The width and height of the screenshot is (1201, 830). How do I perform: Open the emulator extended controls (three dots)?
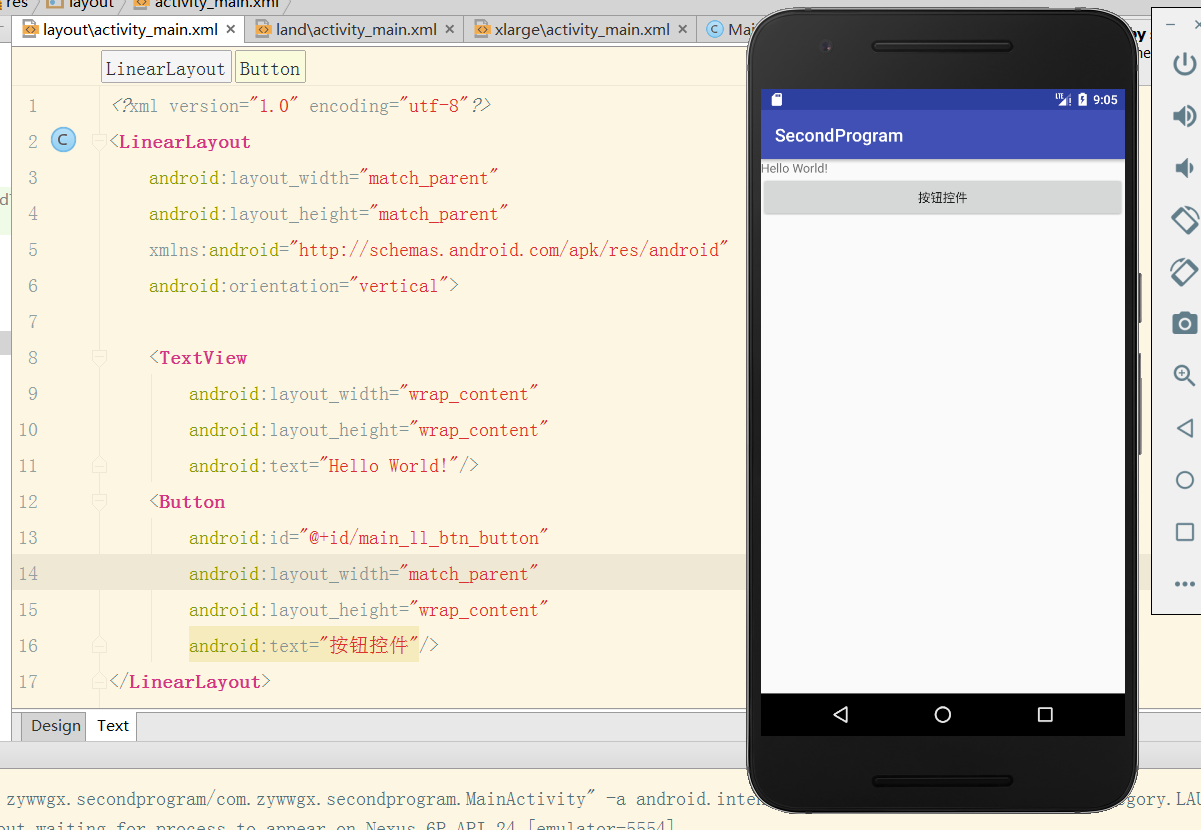pos(1185,584)
